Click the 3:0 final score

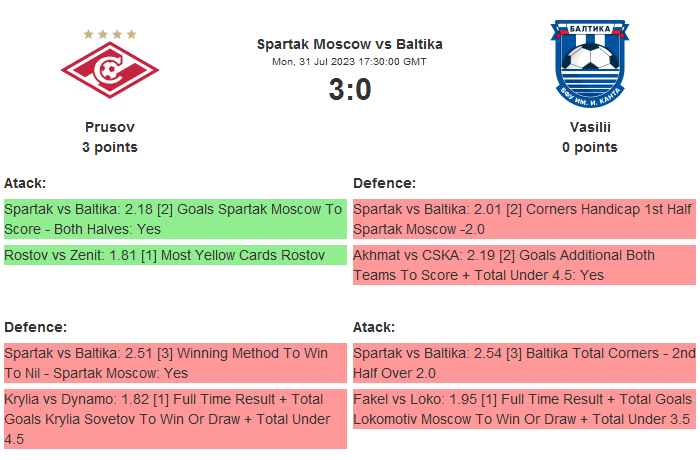349,90
